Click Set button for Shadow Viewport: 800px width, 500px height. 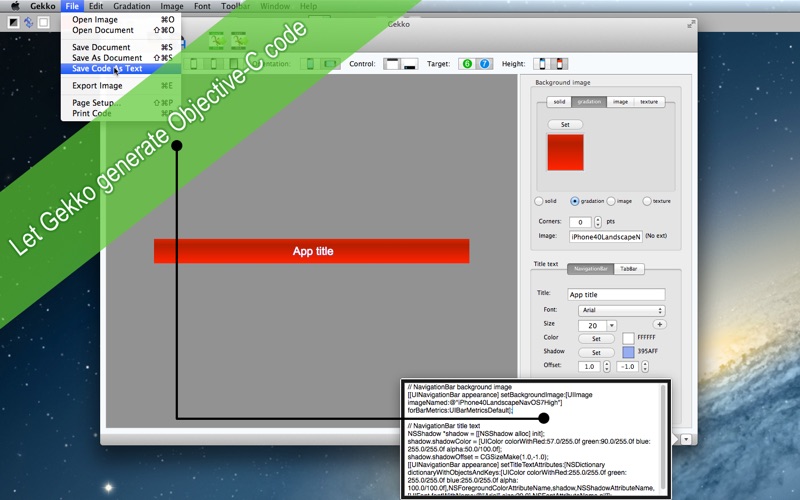click(596, 353)
